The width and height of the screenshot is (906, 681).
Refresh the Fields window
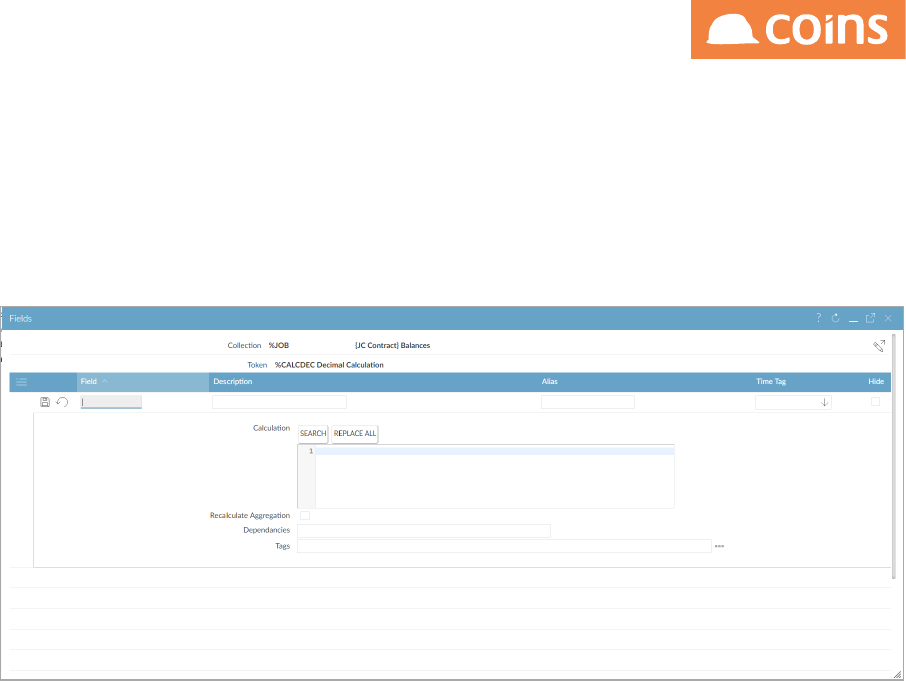(836, 318)
